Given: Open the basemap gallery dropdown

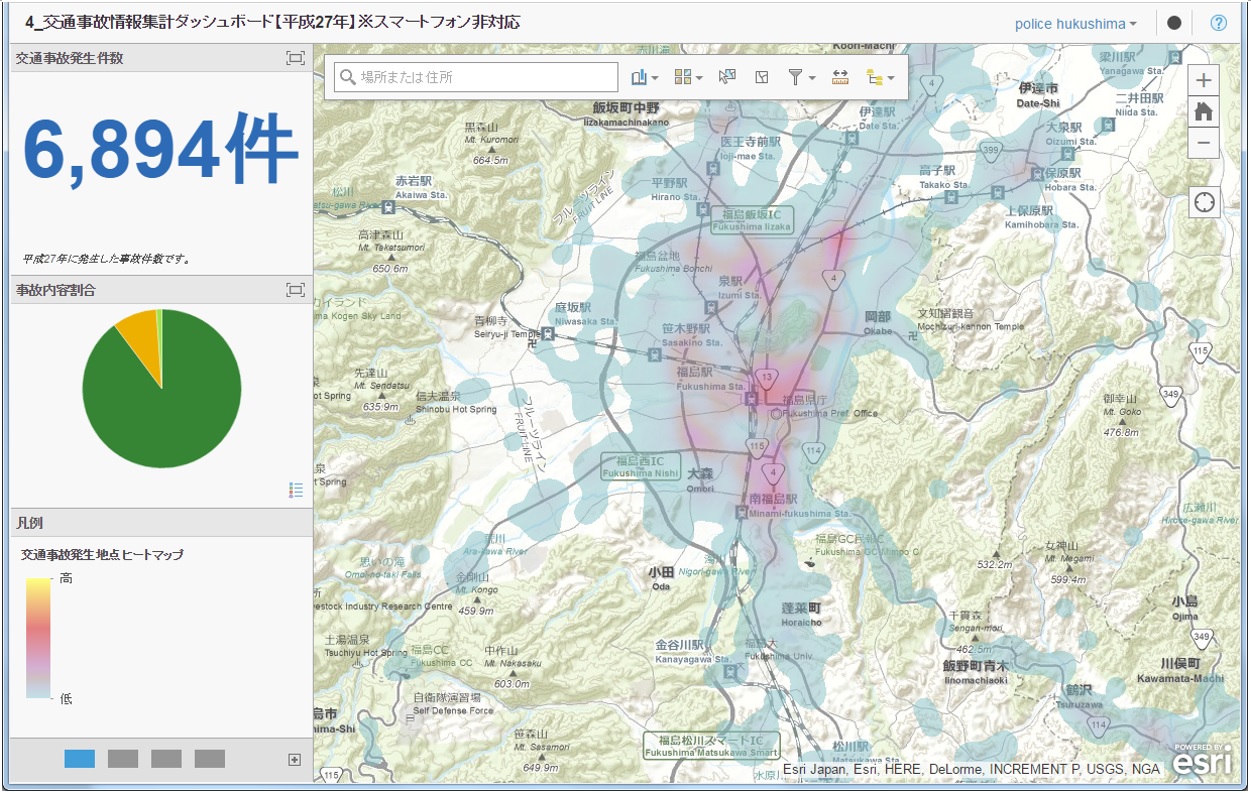Looking at the screenshot, I should click(688, 77).
